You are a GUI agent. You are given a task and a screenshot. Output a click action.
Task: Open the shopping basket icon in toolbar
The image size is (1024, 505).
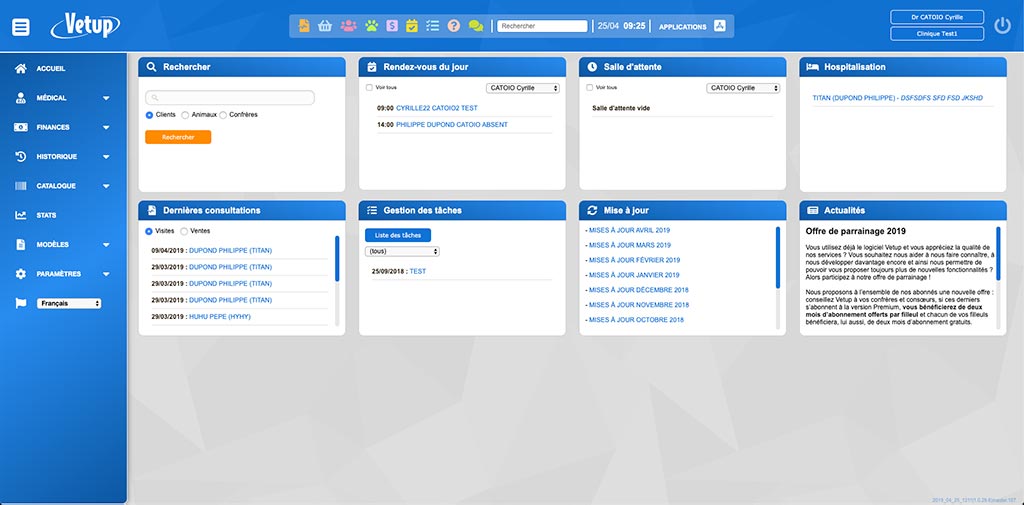point(325,26)
